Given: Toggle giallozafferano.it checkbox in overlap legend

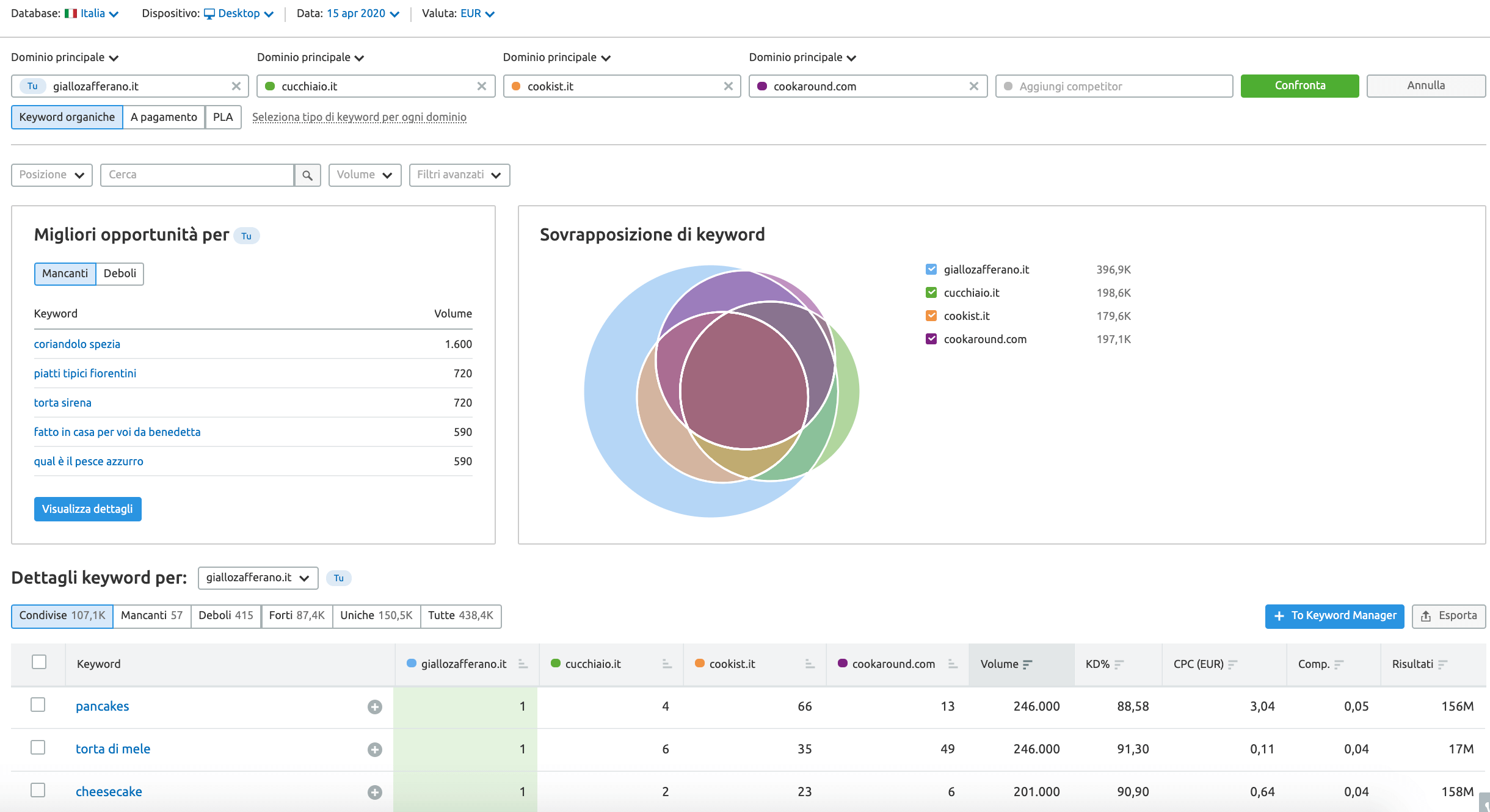Looking at the screenshot, I should [x=931, y=269].
